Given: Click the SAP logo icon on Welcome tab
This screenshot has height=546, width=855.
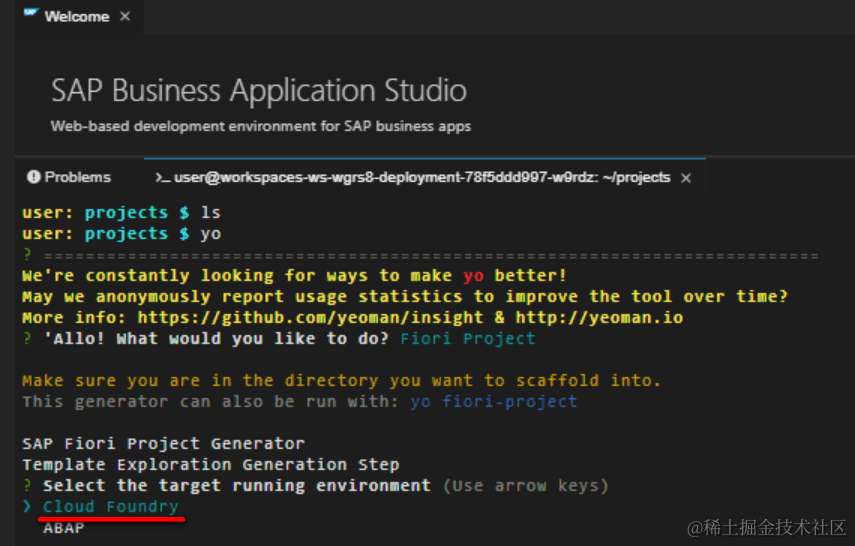Looking at the screenshot, I should coord(31,14).
